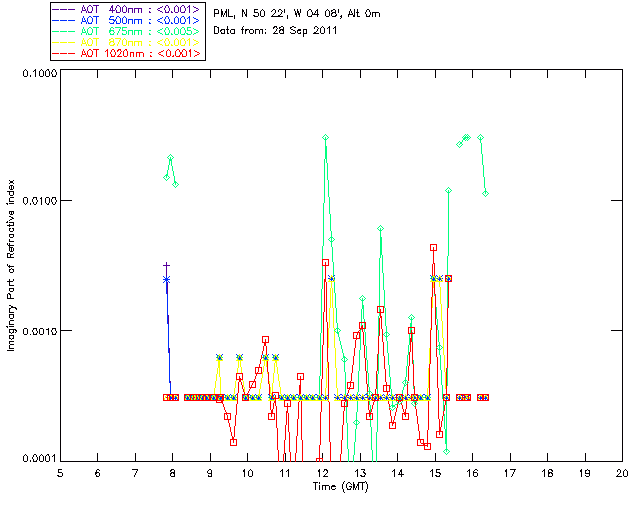The width and height of the screenshot is (640, 512).
Task: Click the green diamond peak at 12 GMT
Action: 325,138
